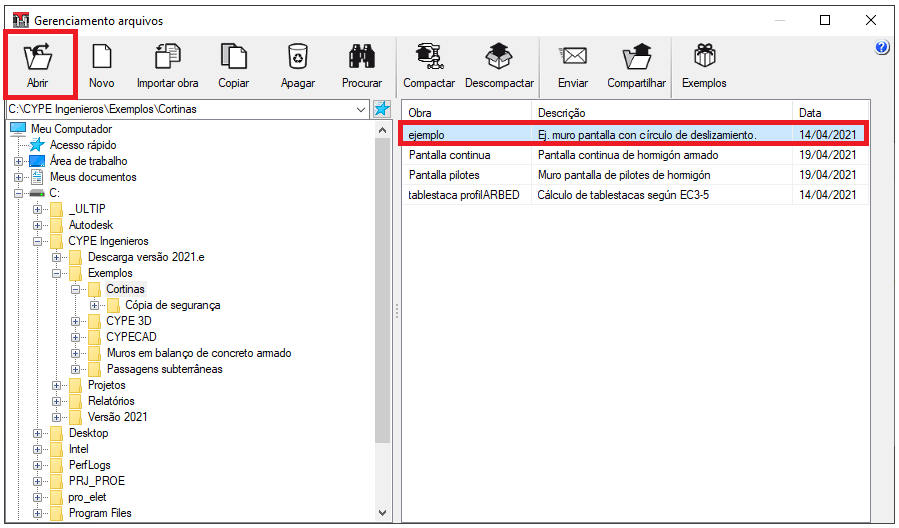The image size is (899, 528).
Task: Click the favorites star beside path
Action: (x=382, y=109)
